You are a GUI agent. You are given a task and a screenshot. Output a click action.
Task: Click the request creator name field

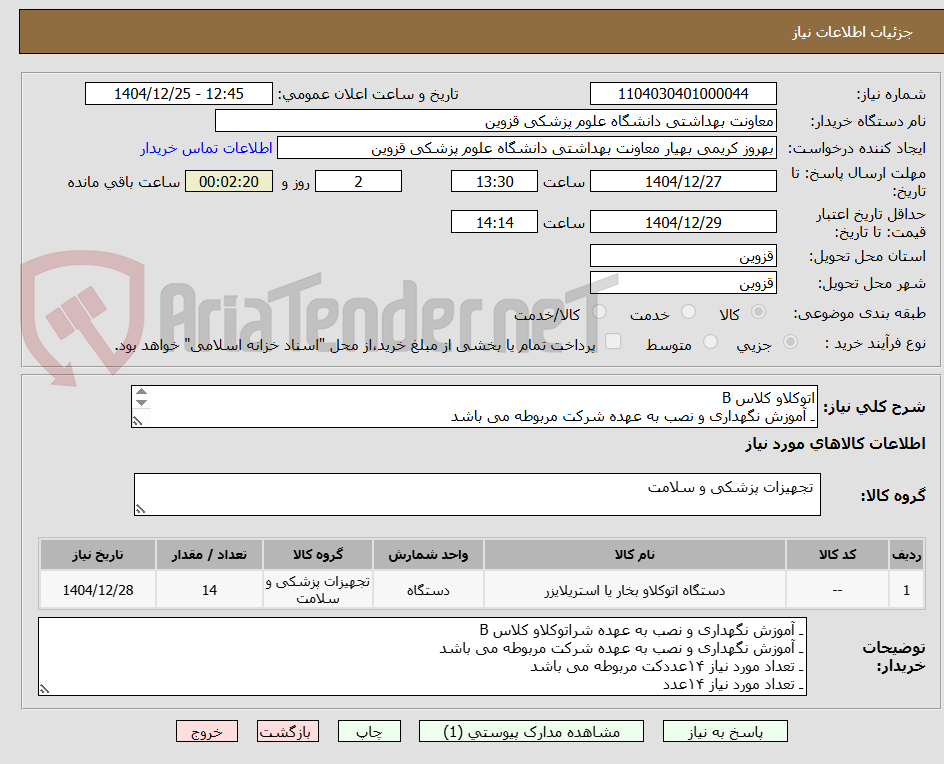527,148
